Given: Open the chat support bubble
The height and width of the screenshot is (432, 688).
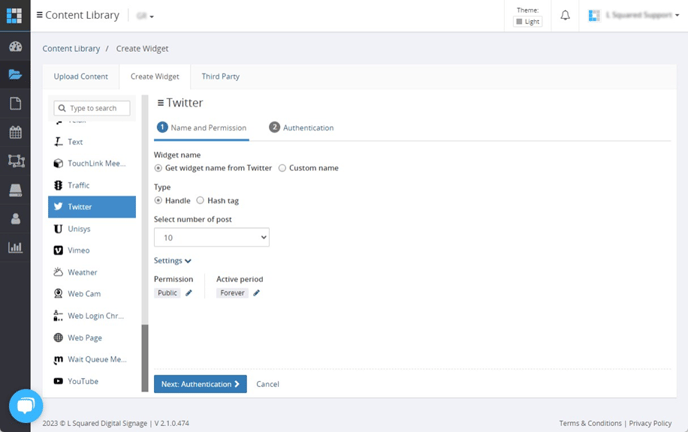Looking at the screenshot, I should (26, 406).
